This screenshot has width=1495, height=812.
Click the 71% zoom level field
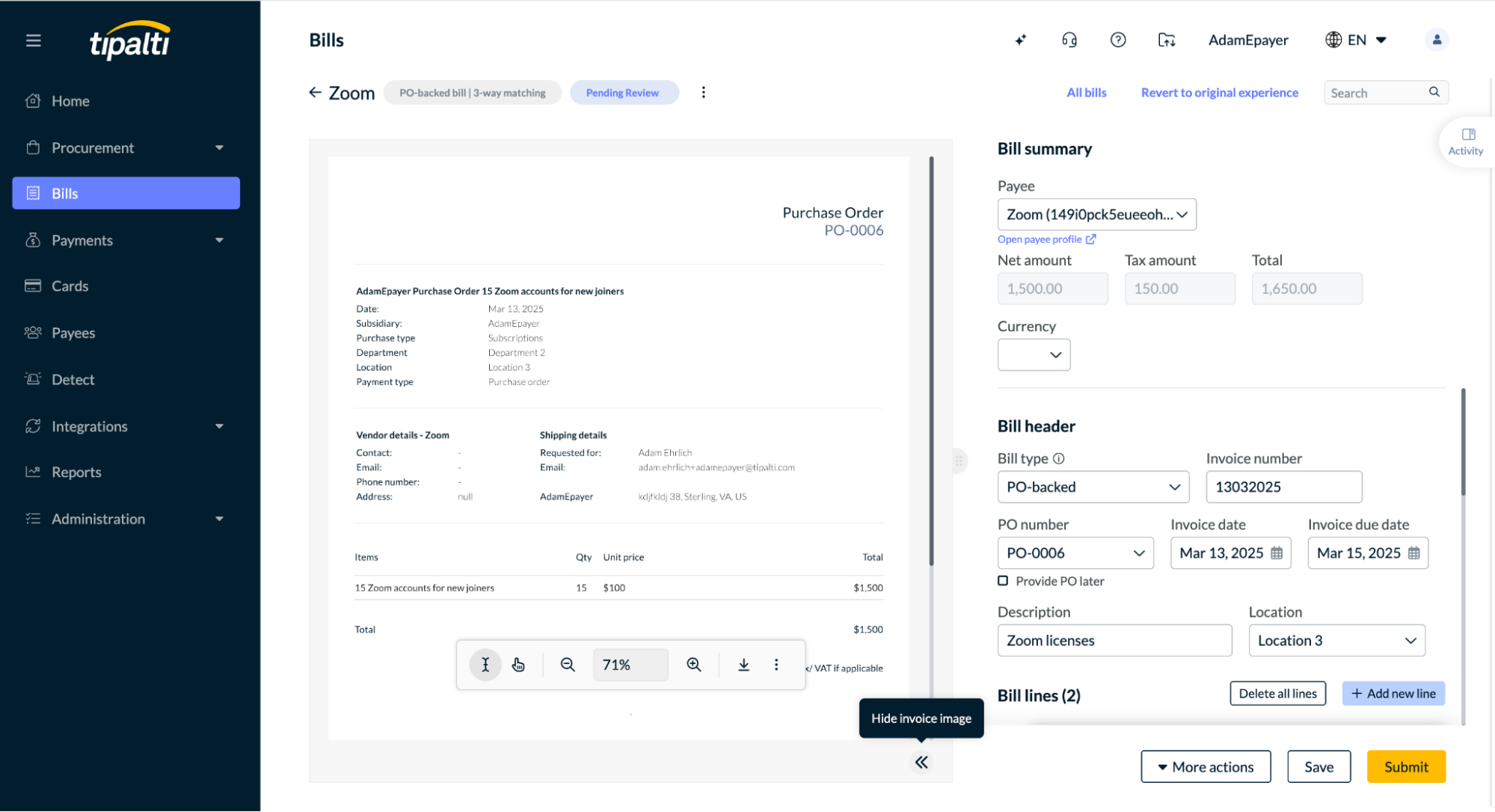(x=630, y=665)
